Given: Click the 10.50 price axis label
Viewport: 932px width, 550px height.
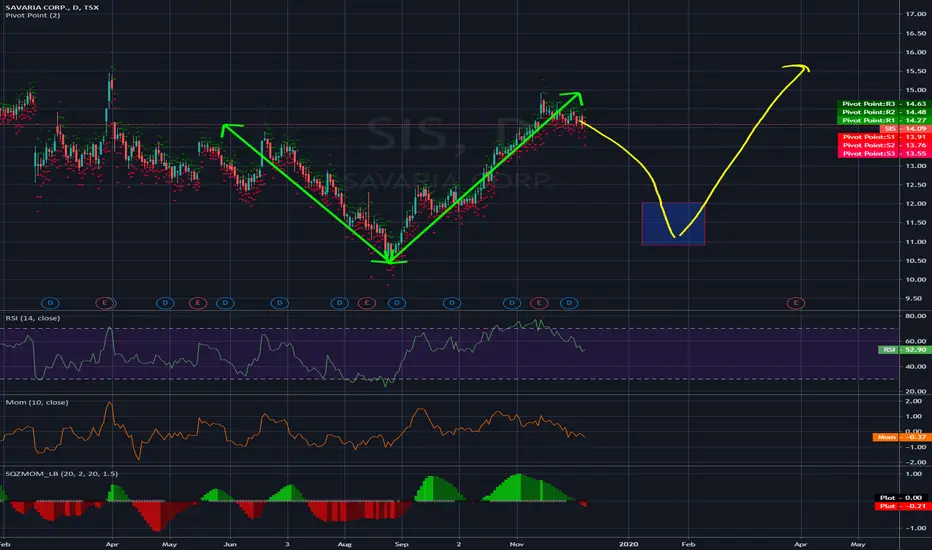Looking at the screenshot, I should coord(916,261).
